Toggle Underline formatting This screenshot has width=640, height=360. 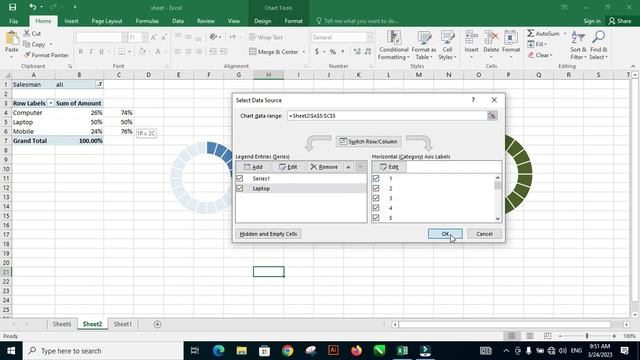[x=101, y=51]
